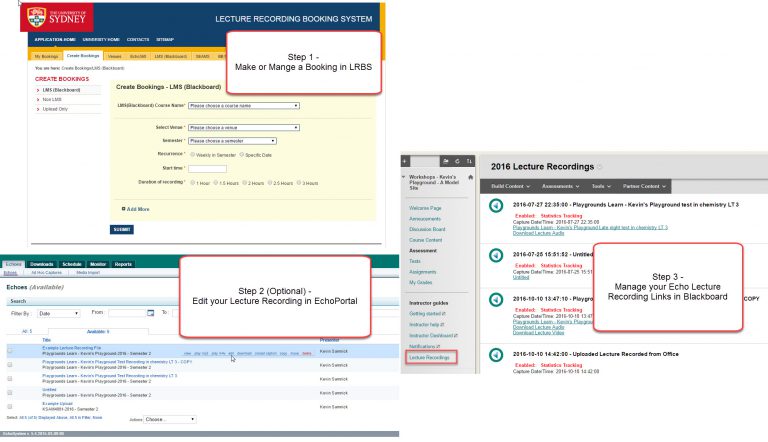The width and height of the screenshot is (768, 442).
Task: Click the Blackboard menu reorder arrows icon
Action: click(469, 161)
